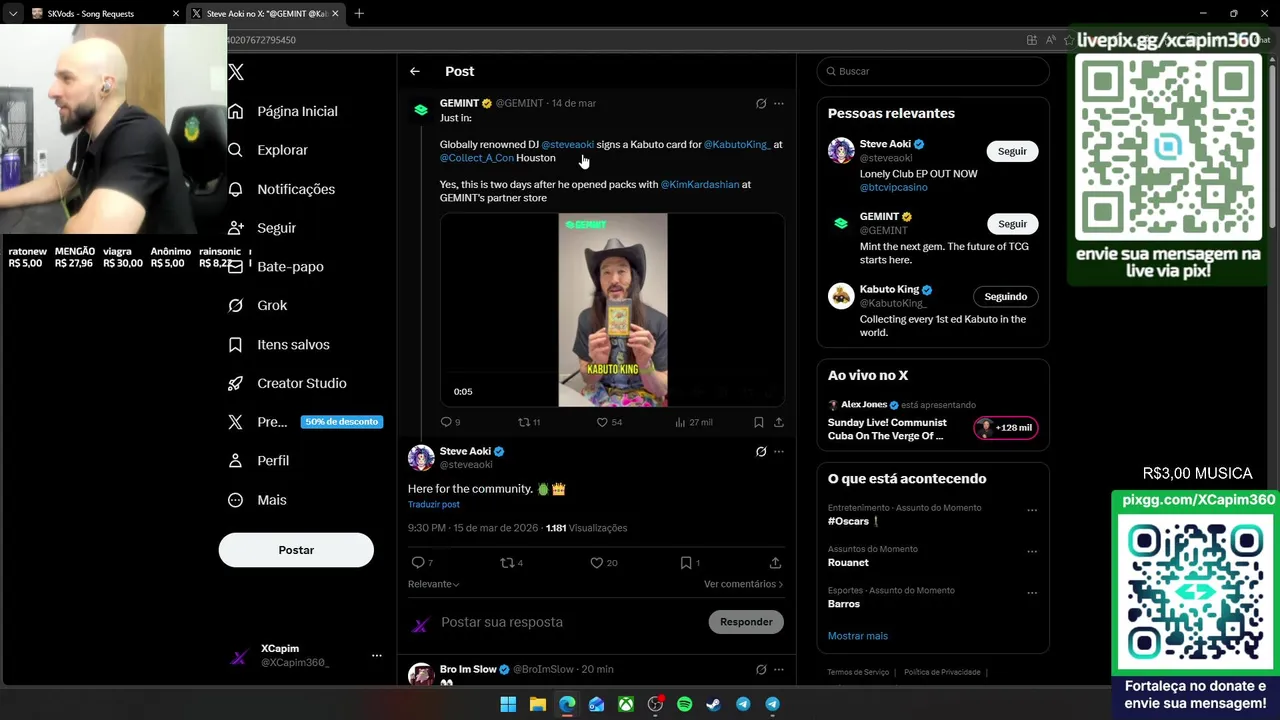Click Mostrar mais under trends
Screen dimensions: 1280x720
[x=857, y=636]
